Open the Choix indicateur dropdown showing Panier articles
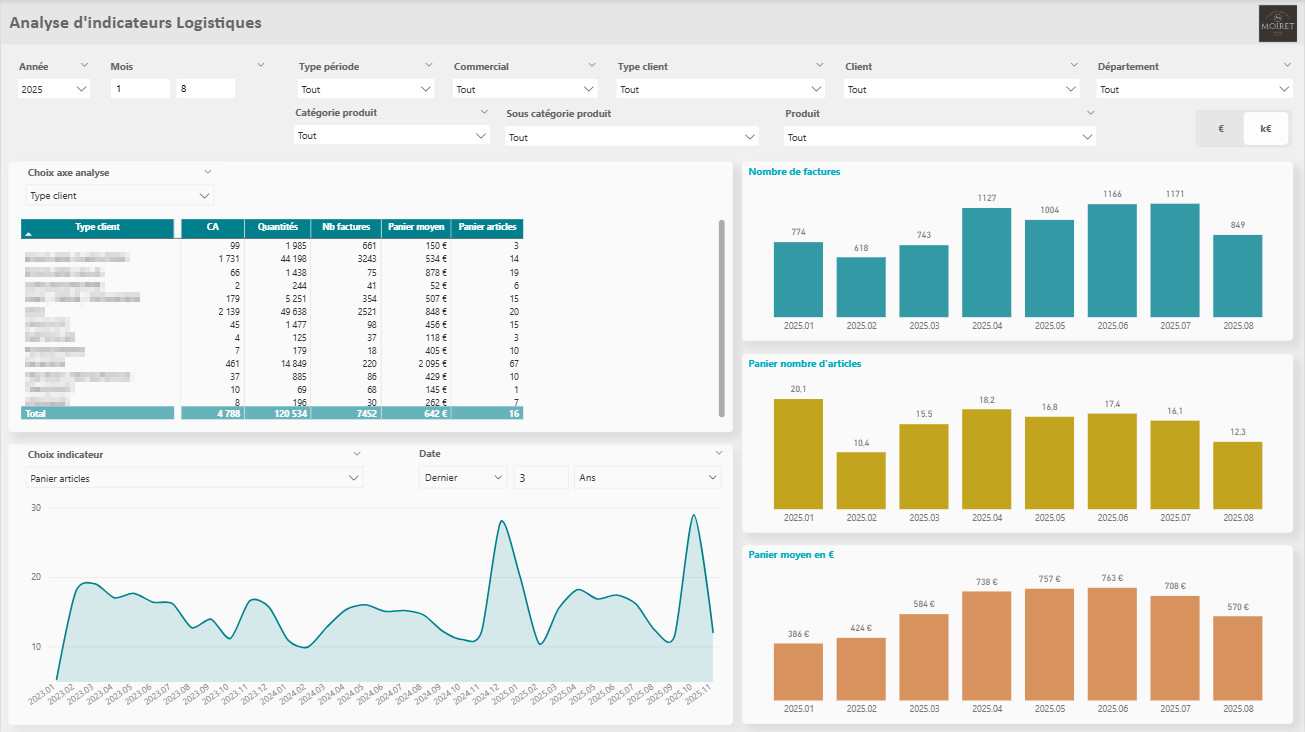The height and width of the screenshot is (732, 1305). (x=194, y=478)
